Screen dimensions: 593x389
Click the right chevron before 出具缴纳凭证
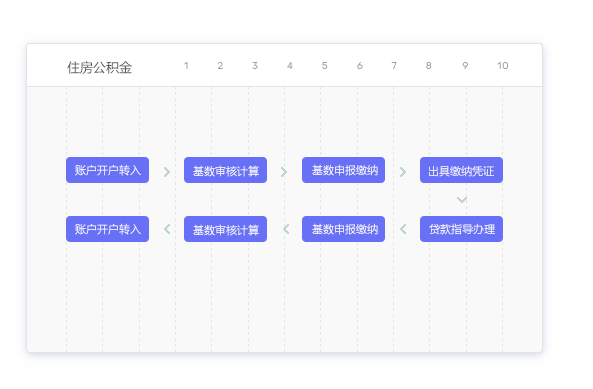click(403, 172)
